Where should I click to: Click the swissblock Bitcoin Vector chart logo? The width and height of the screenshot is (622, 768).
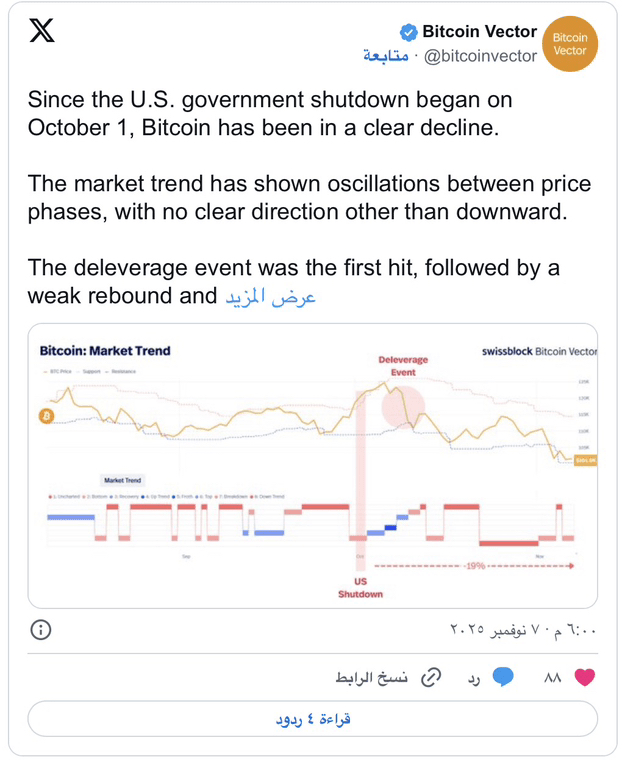539,351
